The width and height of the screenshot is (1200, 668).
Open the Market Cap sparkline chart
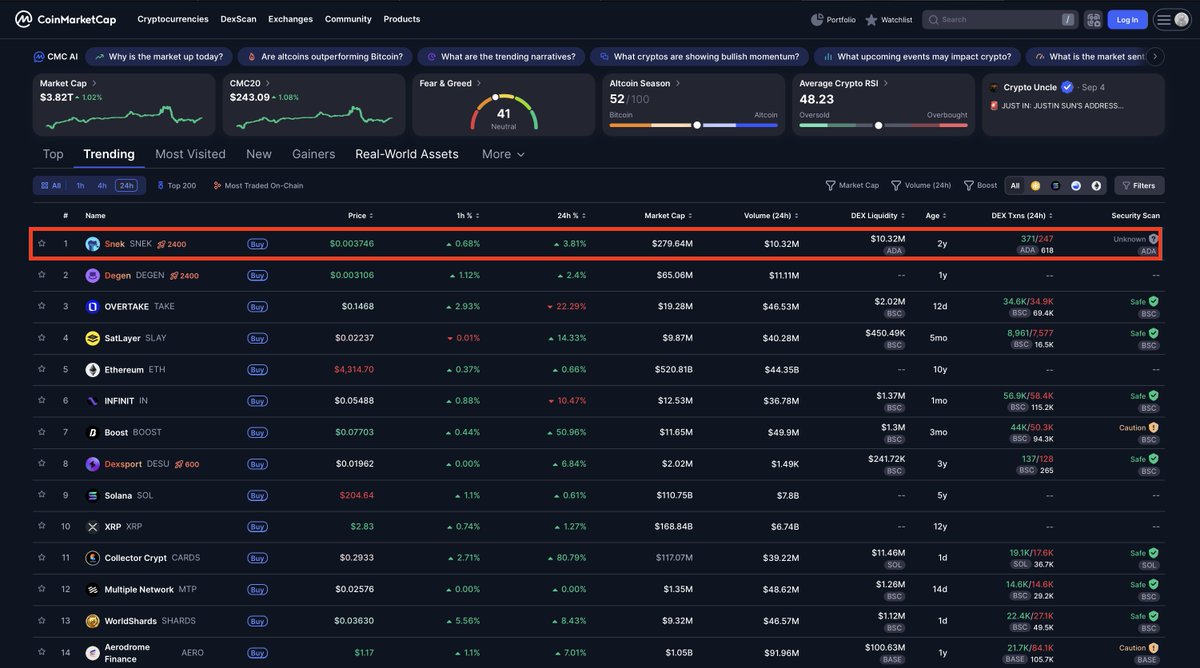tap(123, 118)
